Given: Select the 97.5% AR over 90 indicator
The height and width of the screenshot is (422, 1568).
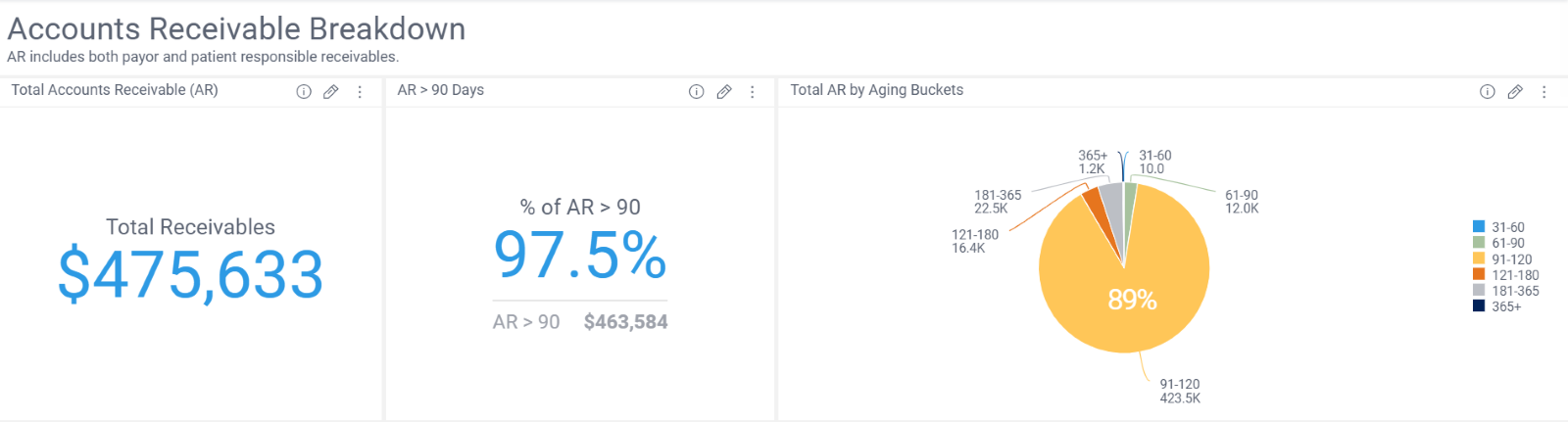Looking at the screenshot, I should [580, 256].
